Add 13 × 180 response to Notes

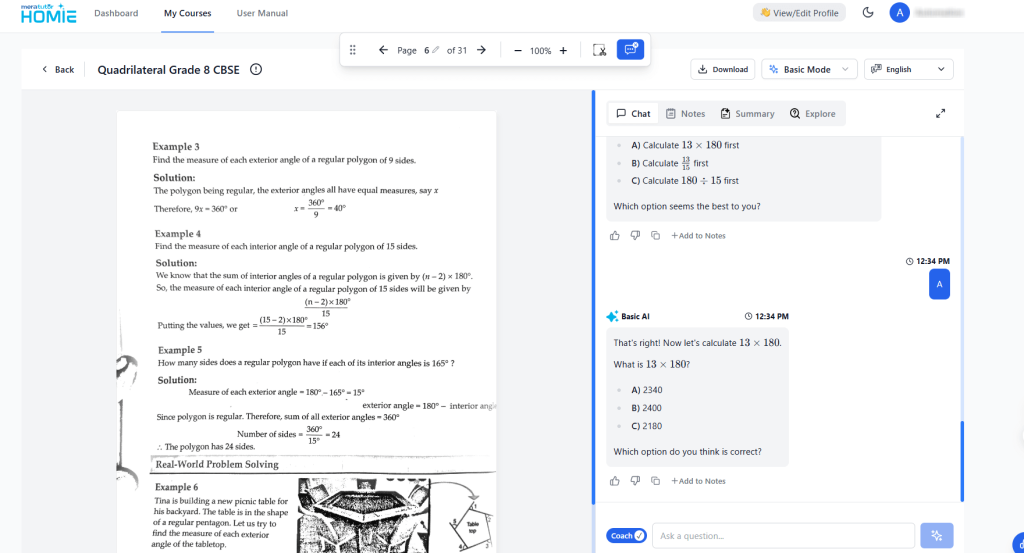pos(698,481)
